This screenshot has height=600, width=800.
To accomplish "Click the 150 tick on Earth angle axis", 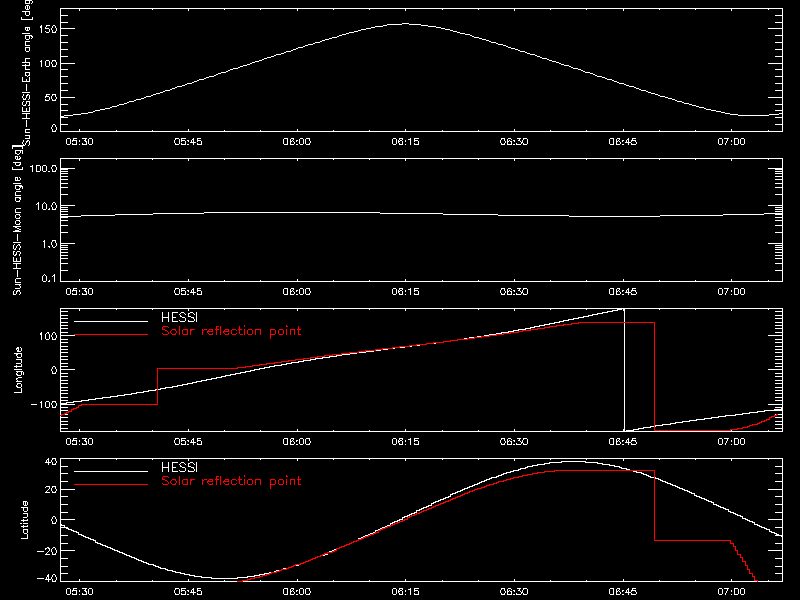I will pos(48,30).
